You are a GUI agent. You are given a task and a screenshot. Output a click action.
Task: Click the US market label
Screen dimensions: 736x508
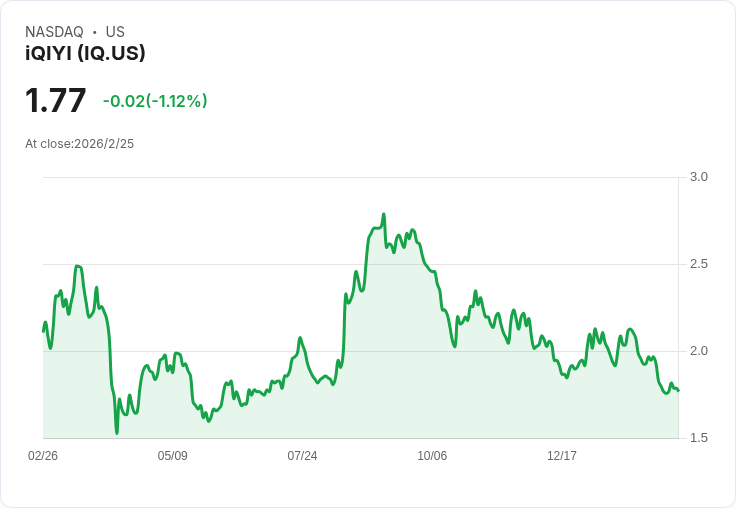click(115, 32)
